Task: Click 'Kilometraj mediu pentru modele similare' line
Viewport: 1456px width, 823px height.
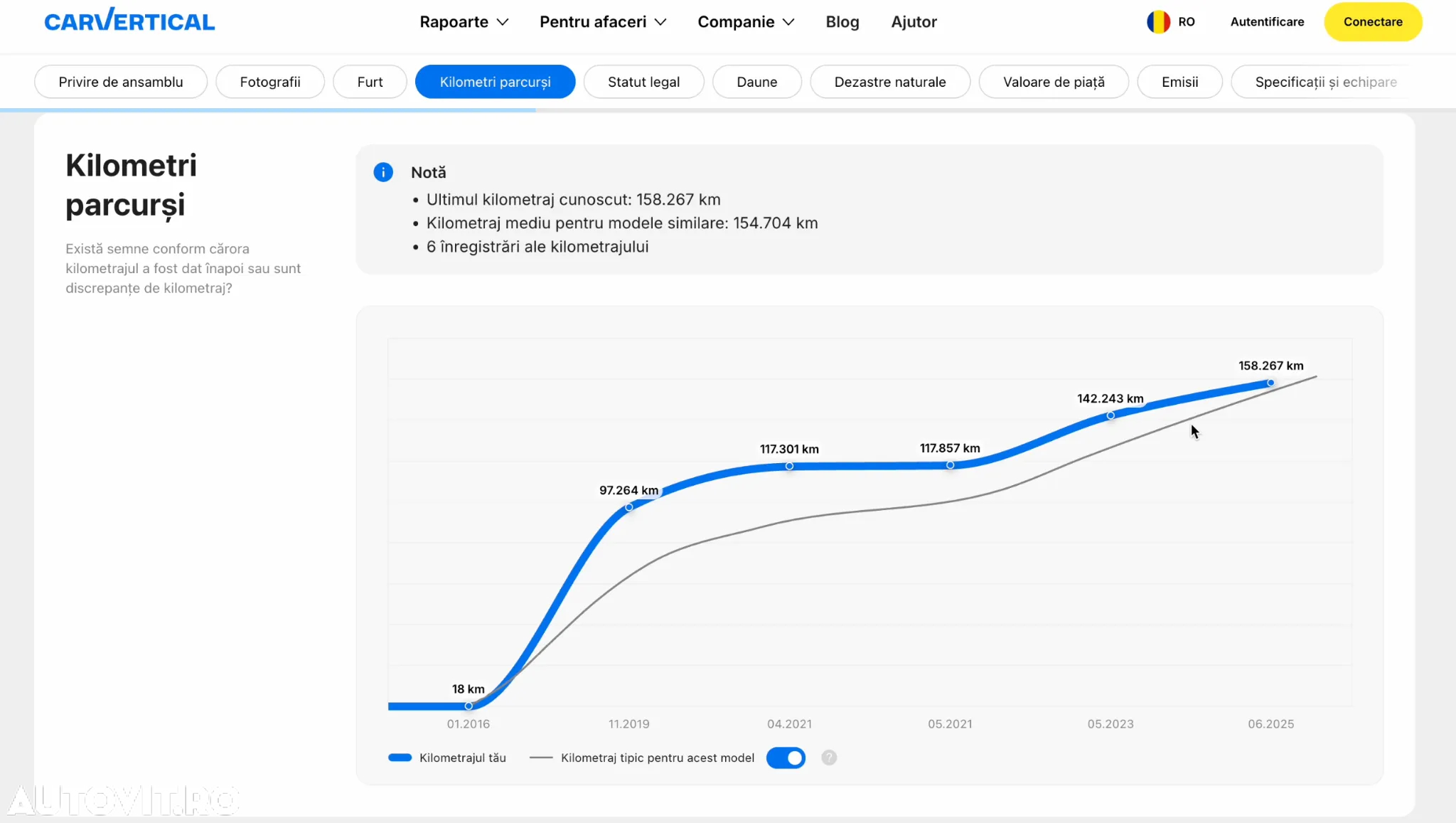Action: [622, 223]
